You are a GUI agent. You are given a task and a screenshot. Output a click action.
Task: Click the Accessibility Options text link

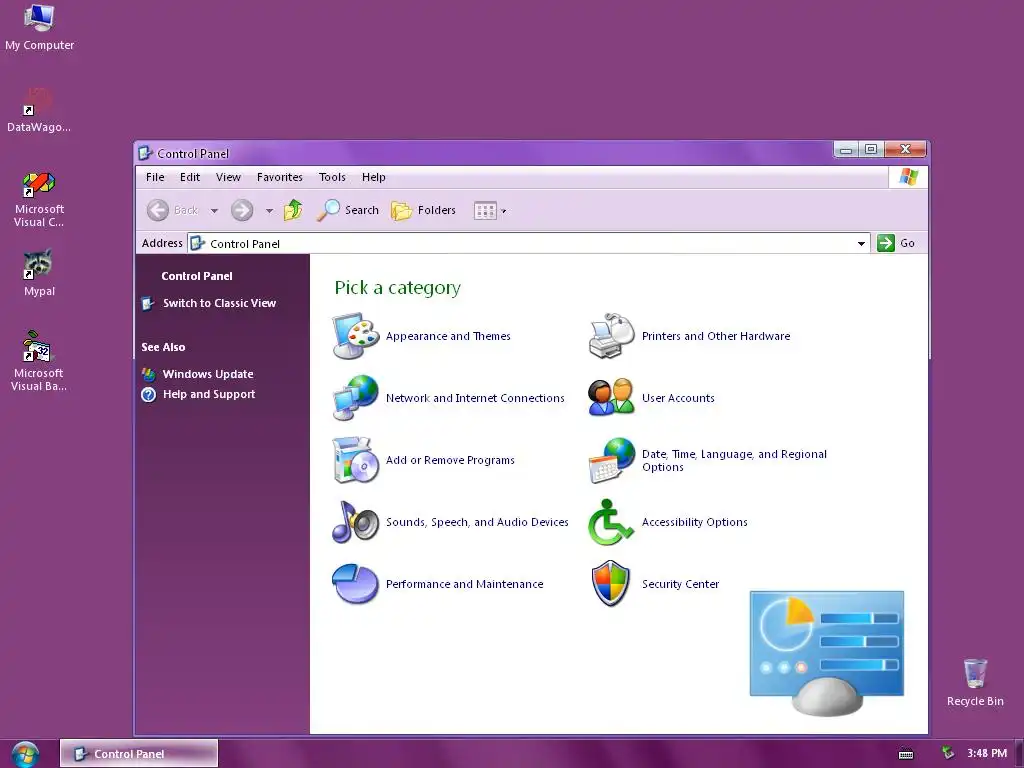point(694,522)
